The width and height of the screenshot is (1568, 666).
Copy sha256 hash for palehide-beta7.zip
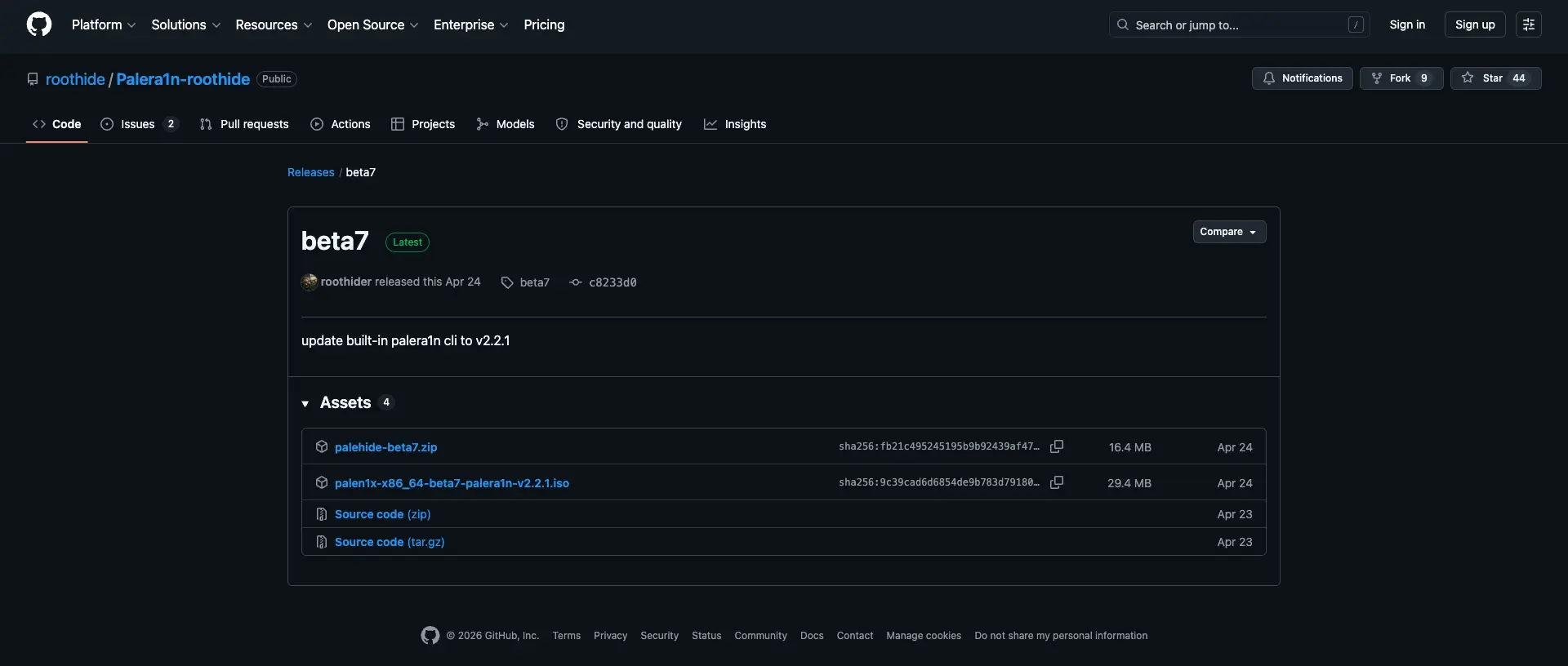(x=1056, y=446)
